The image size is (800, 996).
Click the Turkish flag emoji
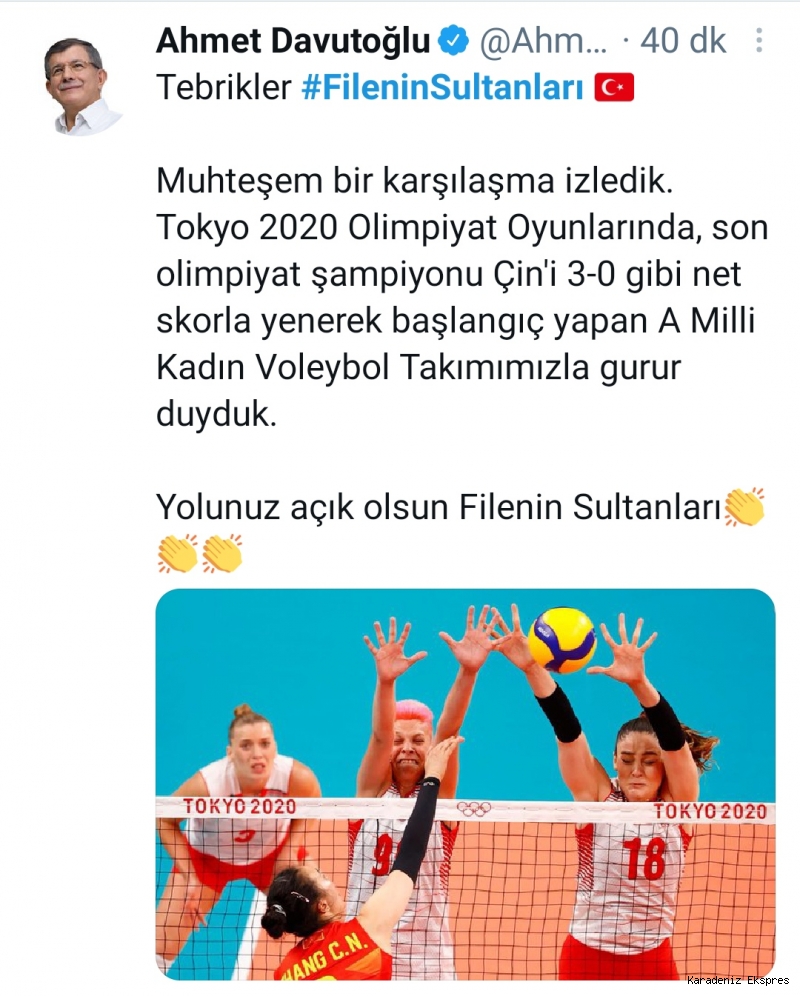(x=614, y=88)
